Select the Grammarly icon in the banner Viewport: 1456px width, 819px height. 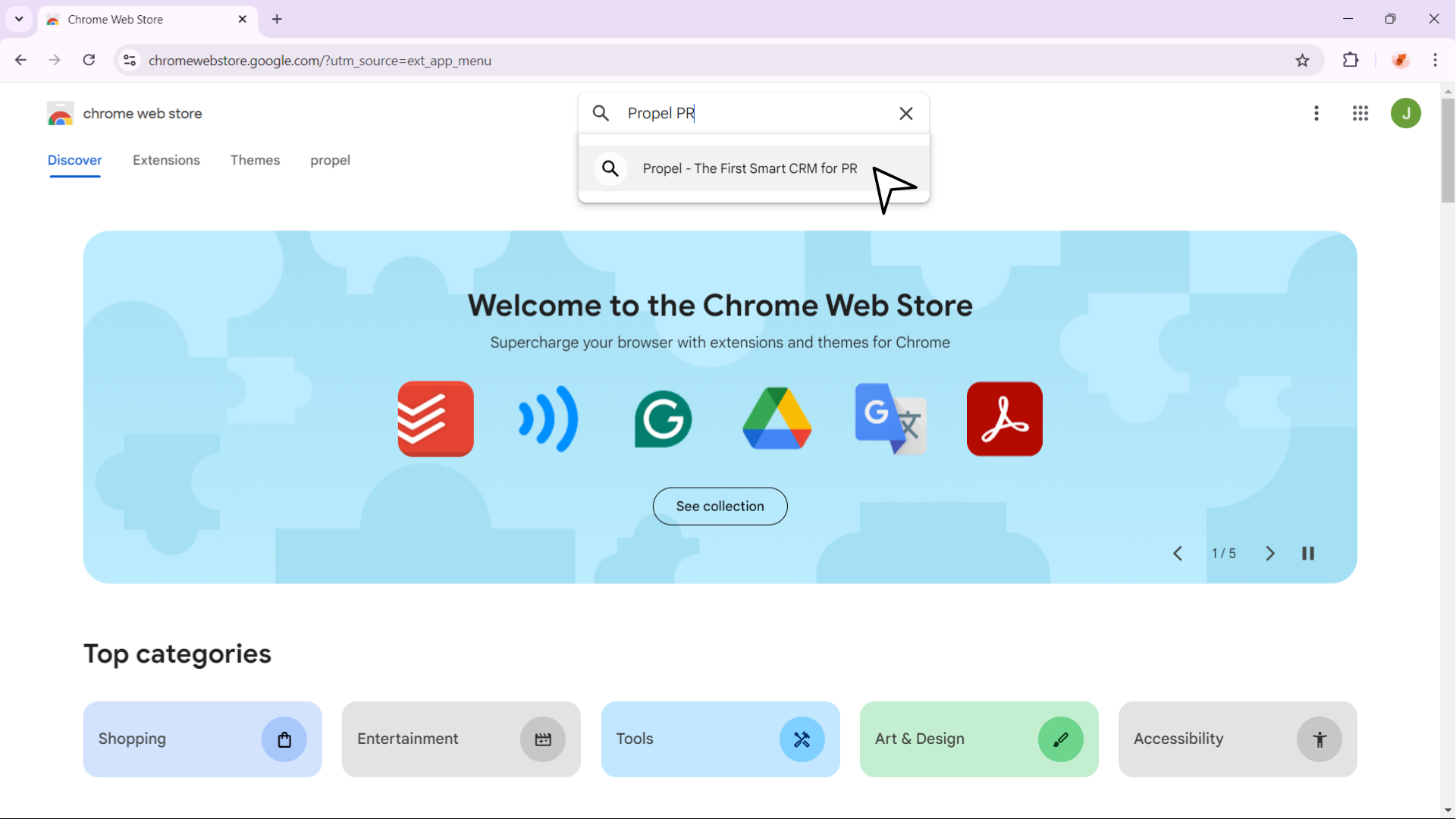pos(663,419)
